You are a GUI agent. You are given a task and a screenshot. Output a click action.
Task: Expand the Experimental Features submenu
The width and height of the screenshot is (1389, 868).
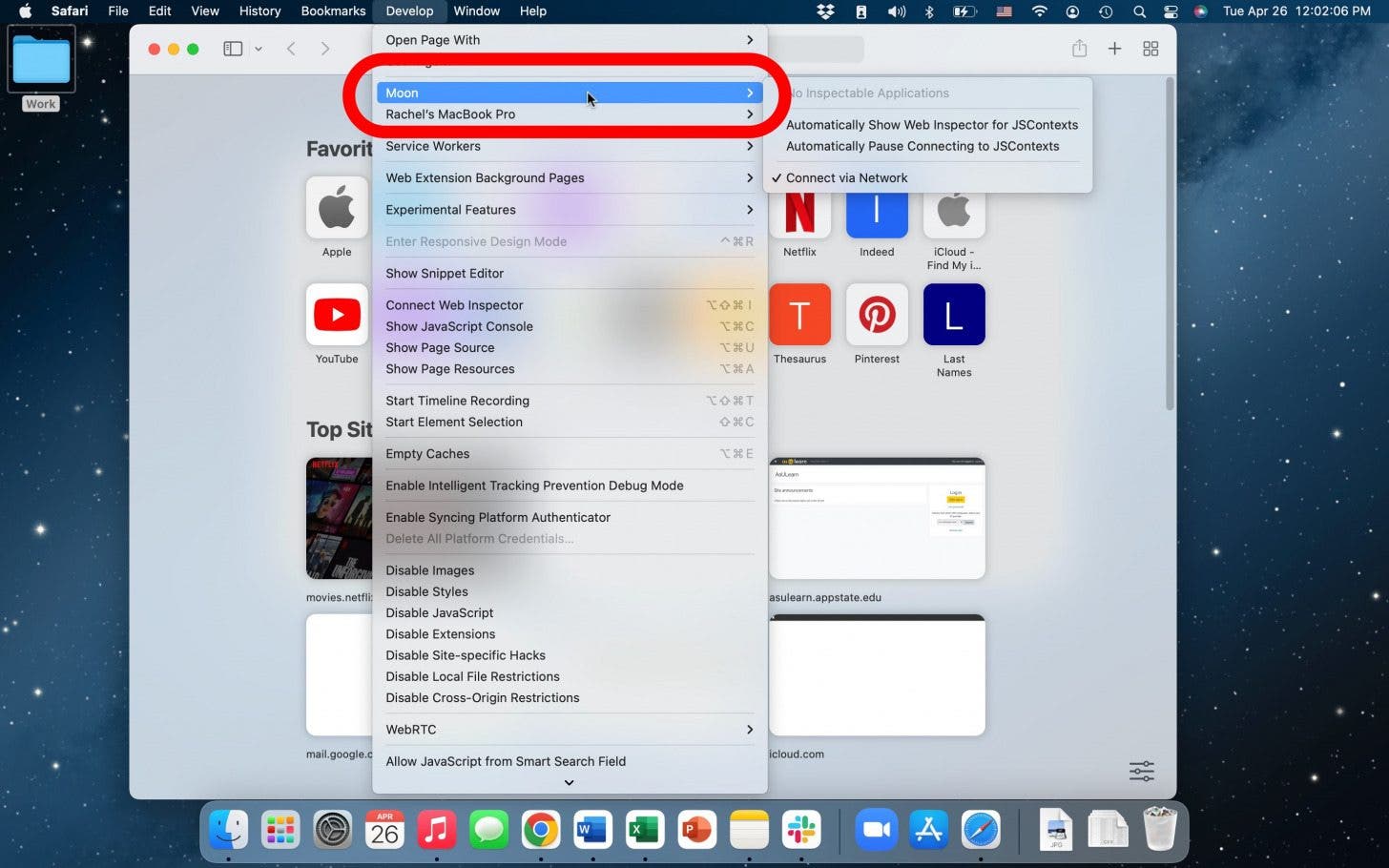point(450,210)
